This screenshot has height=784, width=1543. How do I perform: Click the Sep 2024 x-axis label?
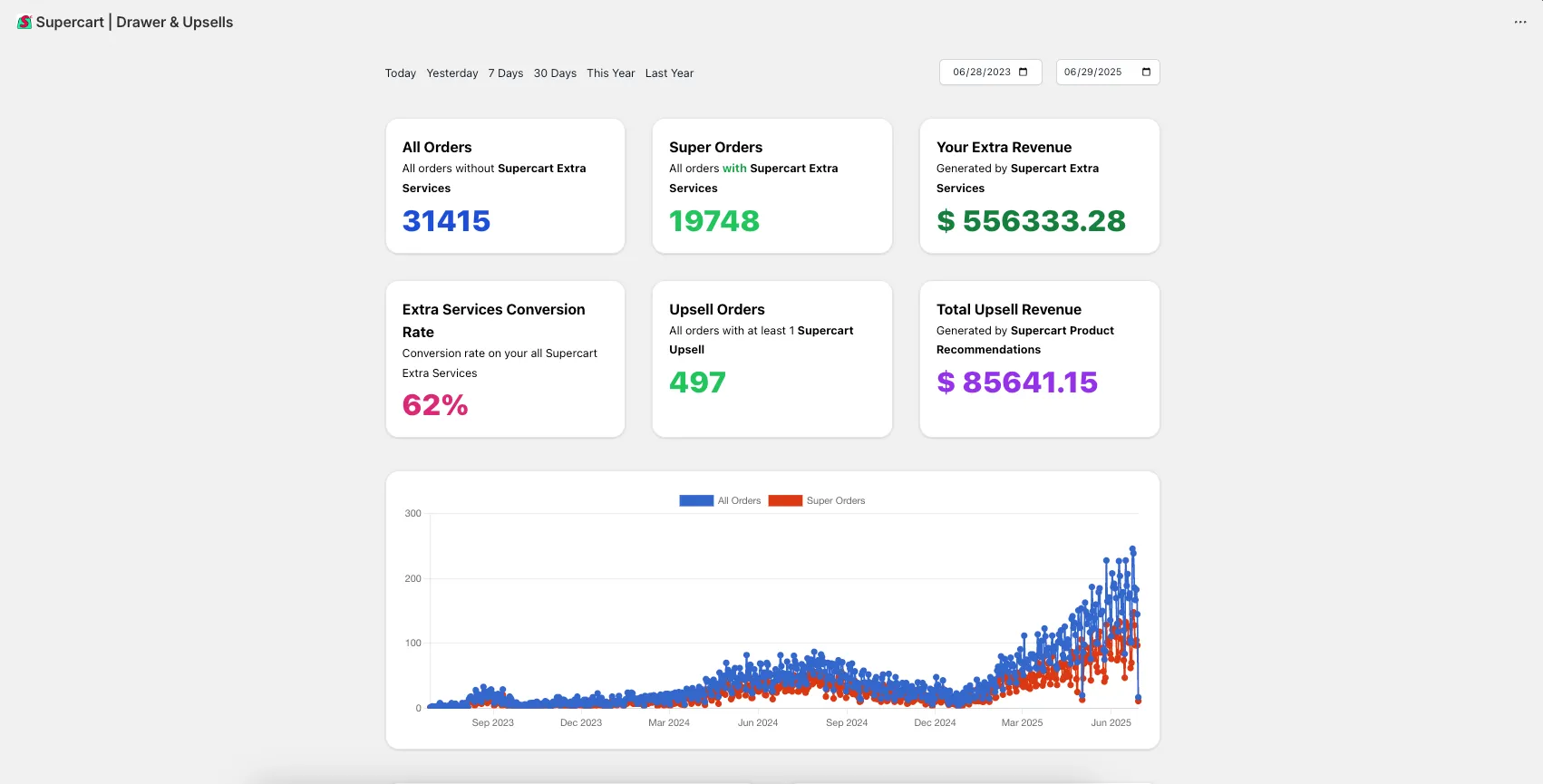[x=847, y=722]
